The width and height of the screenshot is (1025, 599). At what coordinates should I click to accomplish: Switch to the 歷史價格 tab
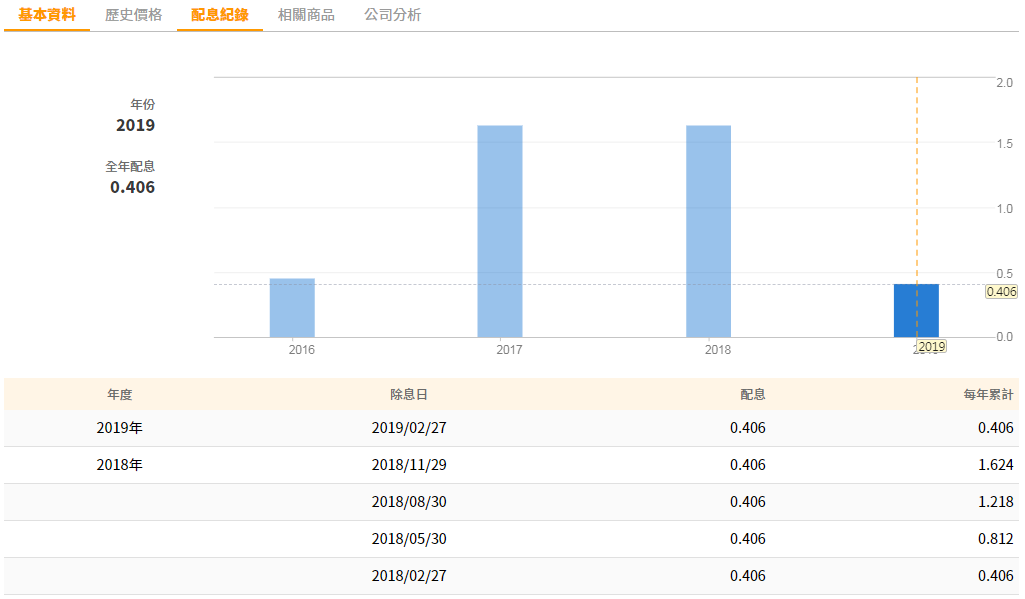pyautogui.click(x=133, y=15)
